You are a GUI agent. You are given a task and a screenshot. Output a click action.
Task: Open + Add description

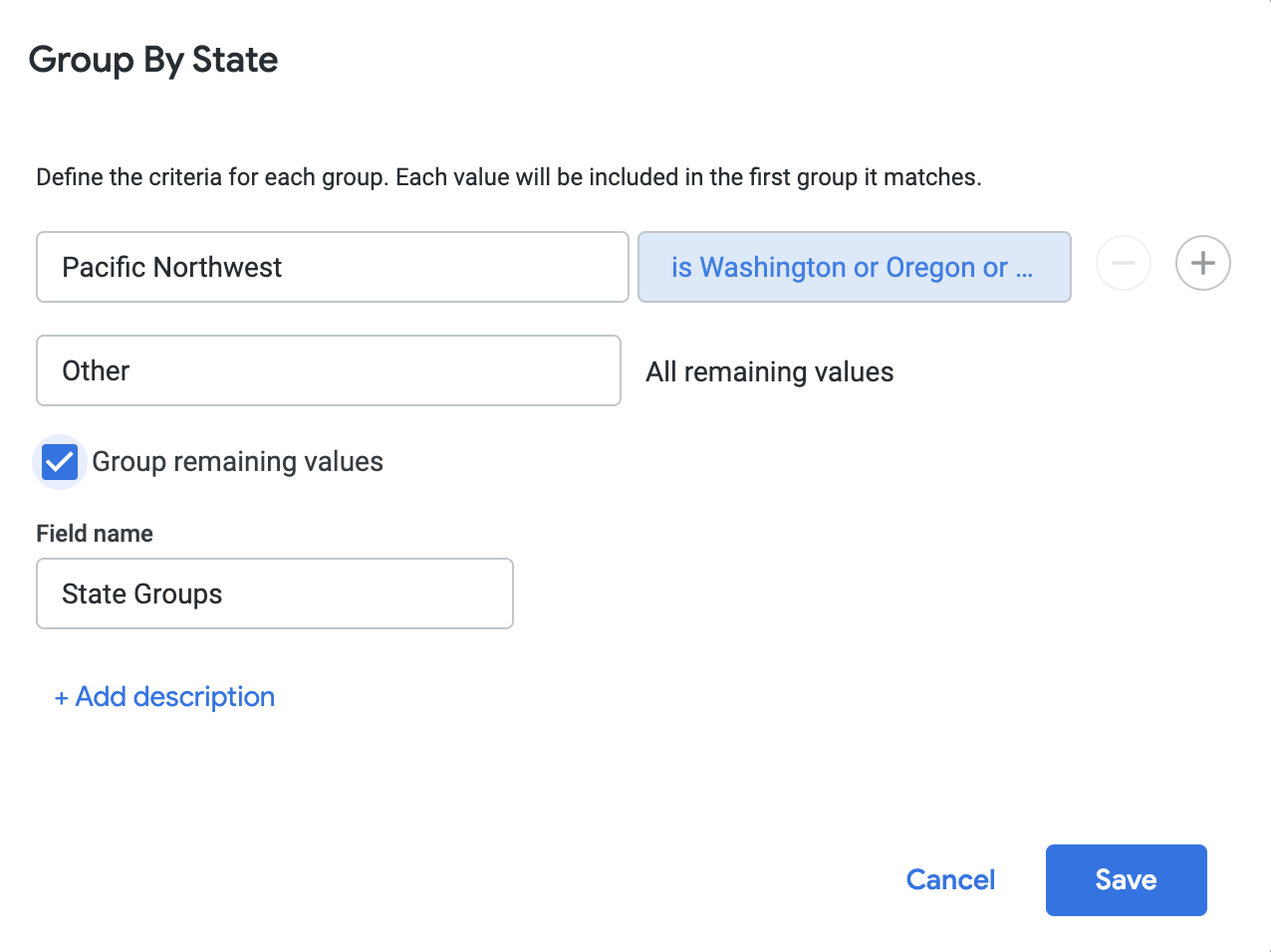(164, 696)
